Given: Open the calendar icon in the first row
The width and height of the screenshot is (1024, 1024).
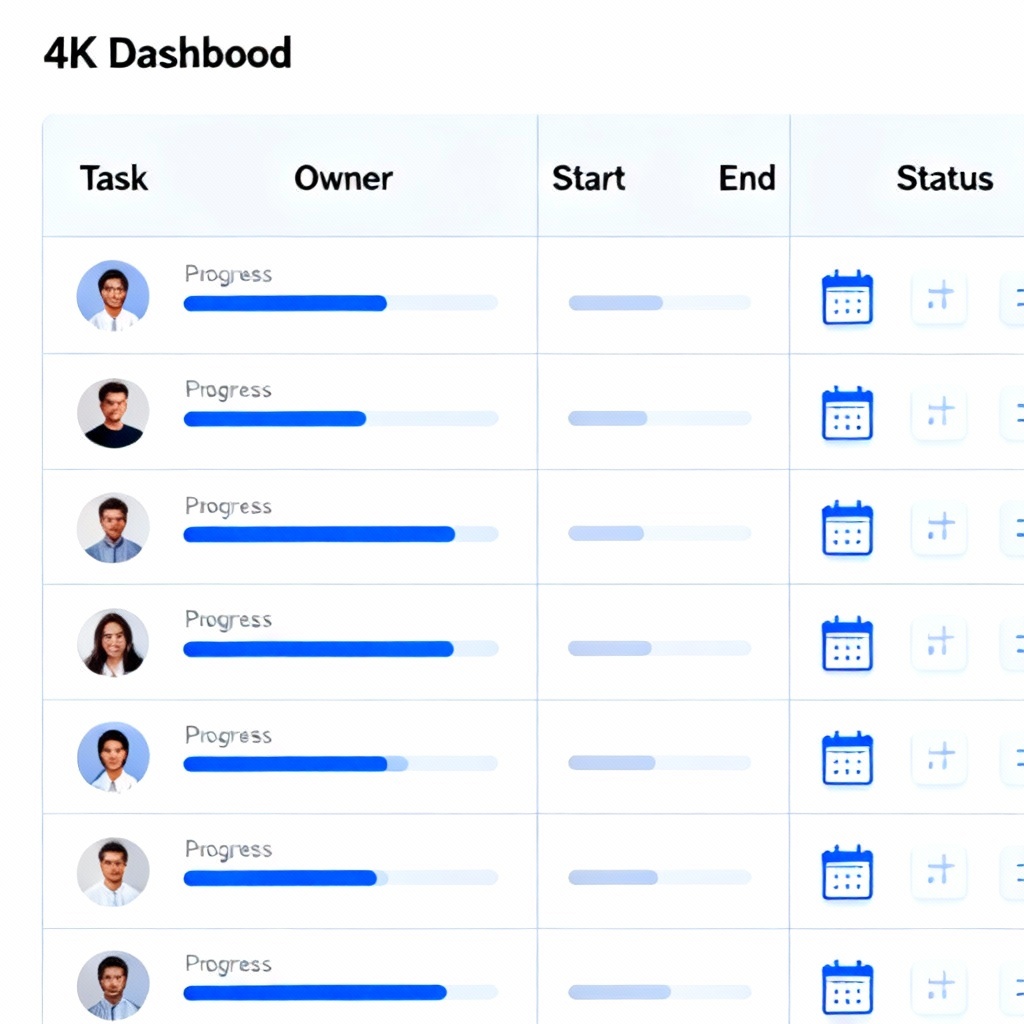Looking at the screenshot, I should pyautogui.click(x=847, y=296).
